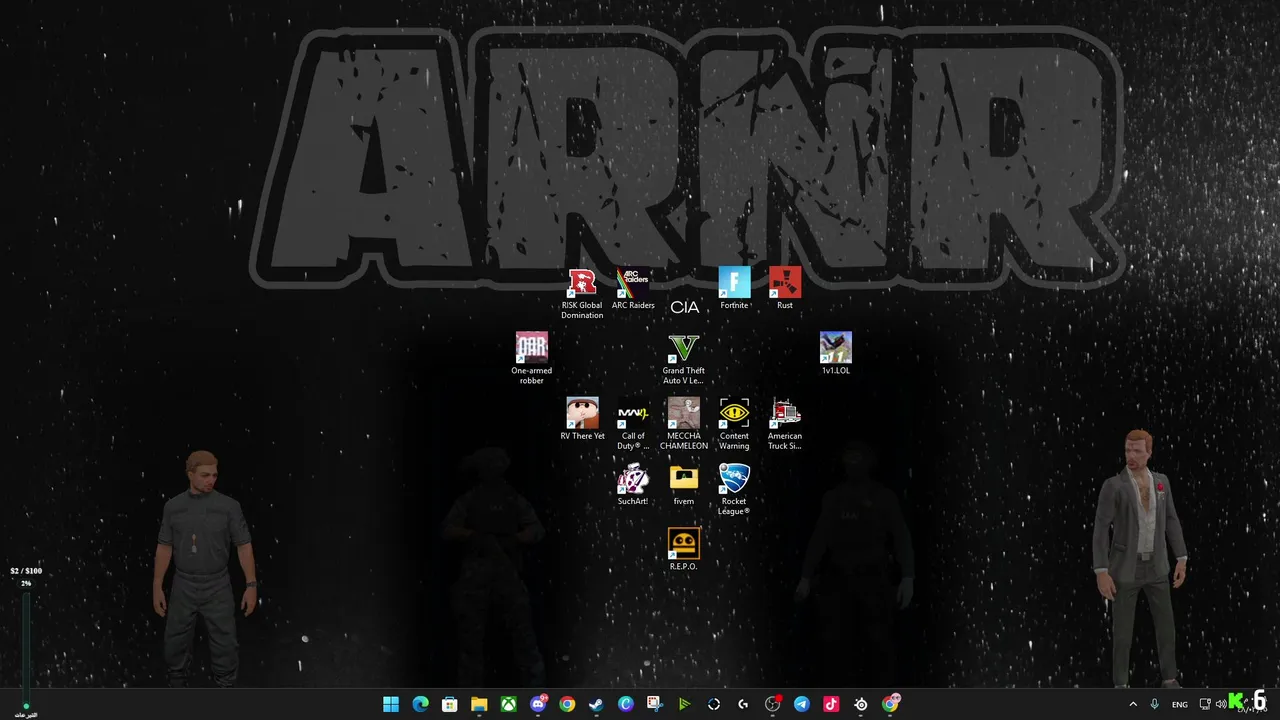Select the CIA desktop icon

pyautogui.click(x=684, y=307)
